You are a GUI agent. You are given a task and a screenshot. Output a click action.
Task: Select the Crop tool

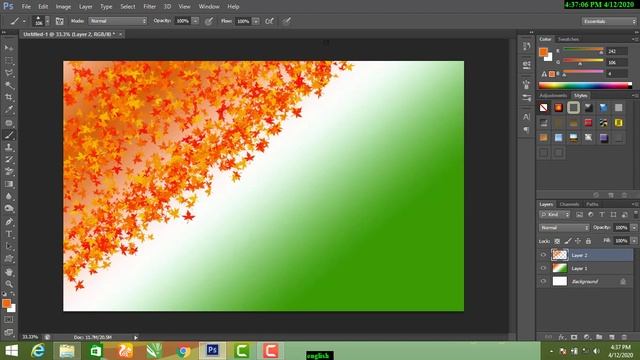tap(9, 98)
